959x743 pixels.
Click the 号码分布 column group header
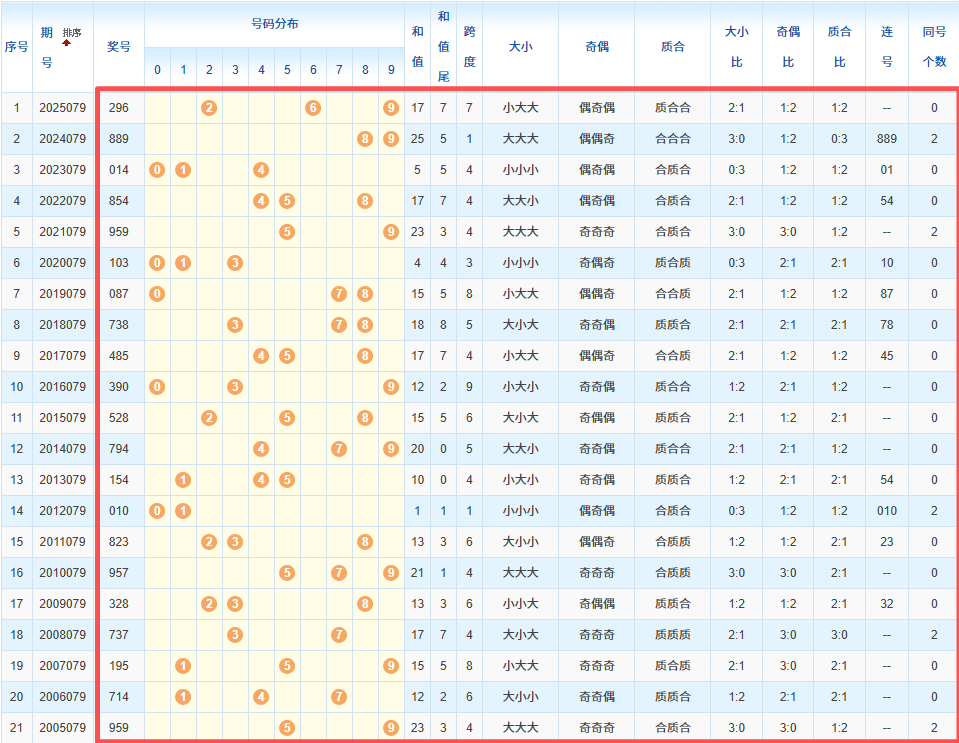pos(274,23)
